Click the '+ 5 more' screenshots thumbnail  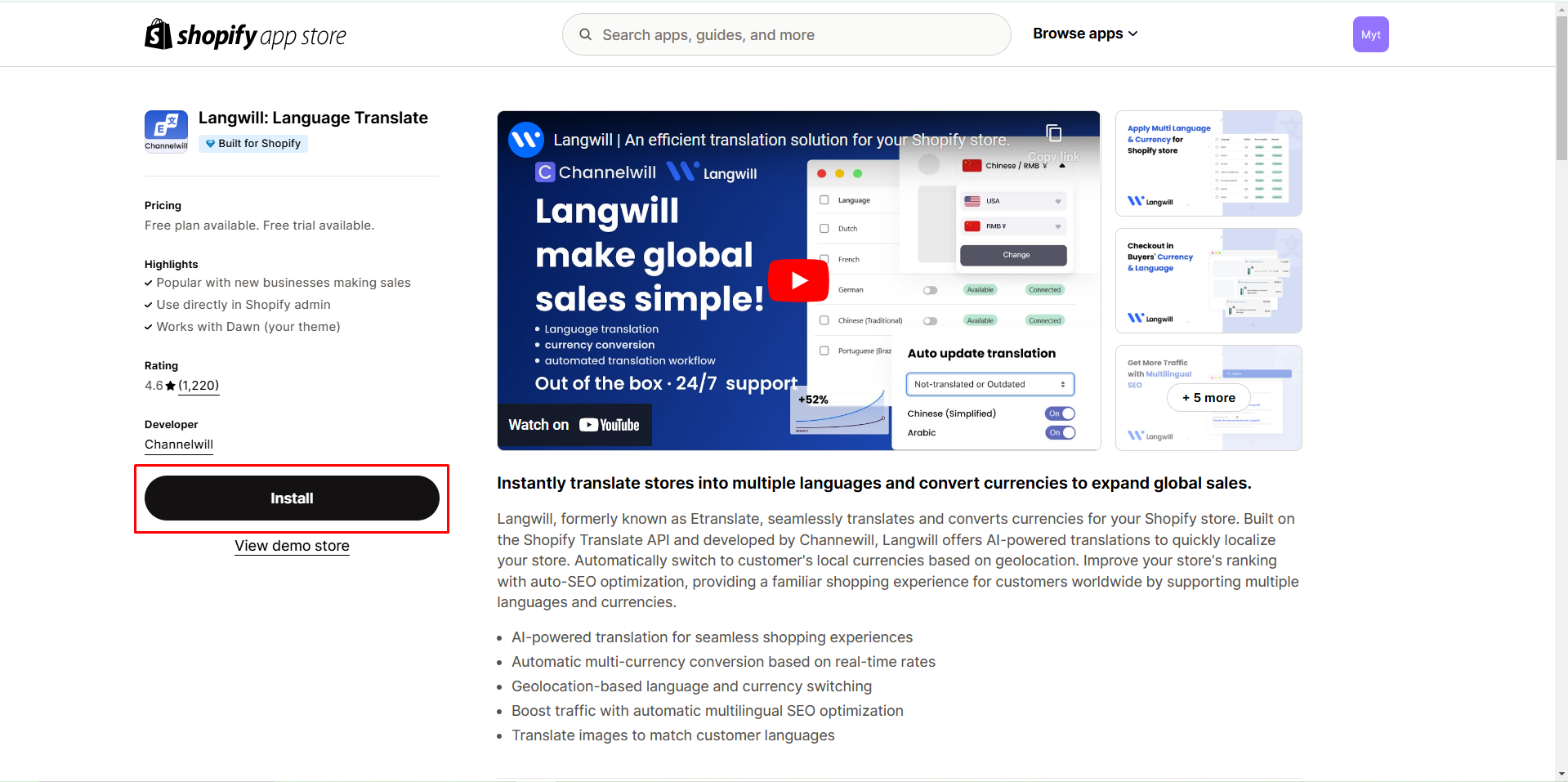[x=1208, y=398]
